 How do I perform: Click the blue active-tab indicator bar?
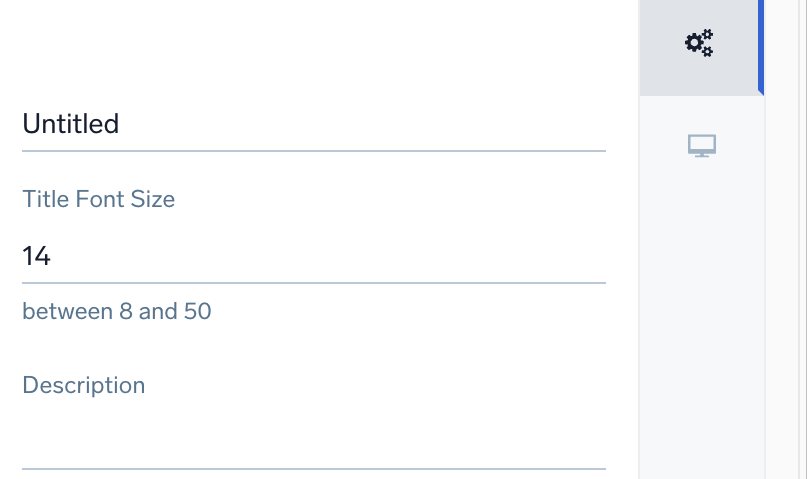coord(761,45)
